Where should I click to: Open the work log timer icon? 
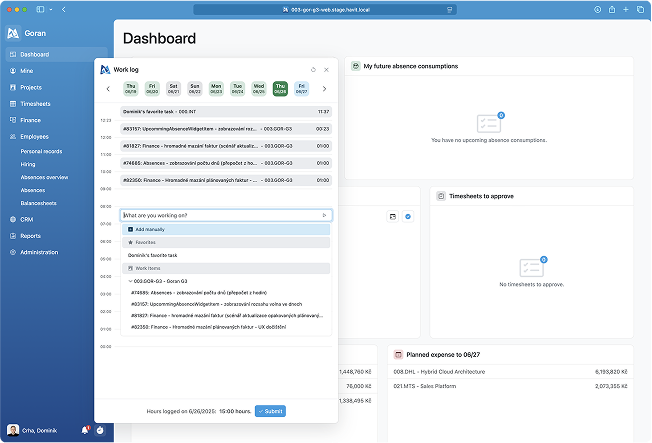(100, 430)
